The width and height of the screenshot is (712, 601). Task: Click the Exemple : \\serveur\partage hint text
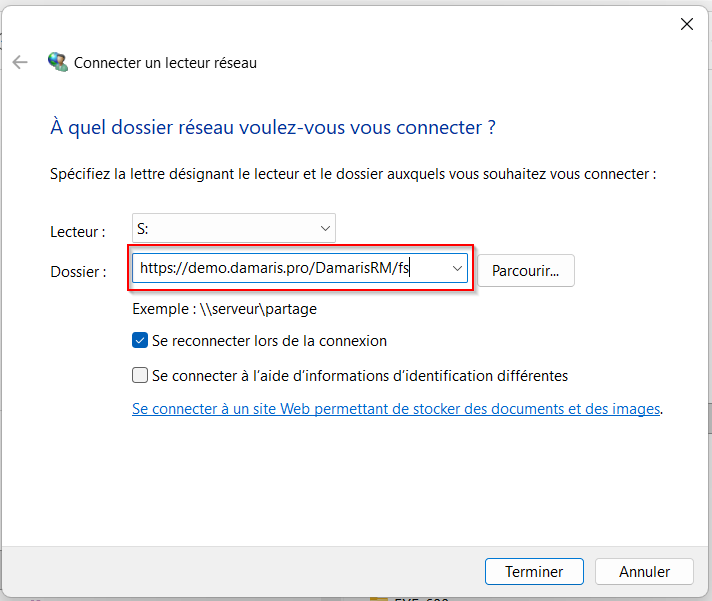click(x=224, y=310)
